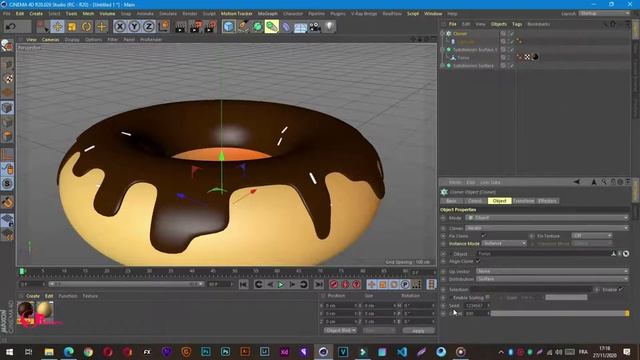640x360 pixels.
Task: Toggle the Y axis lock
Action: click(134, 27)
